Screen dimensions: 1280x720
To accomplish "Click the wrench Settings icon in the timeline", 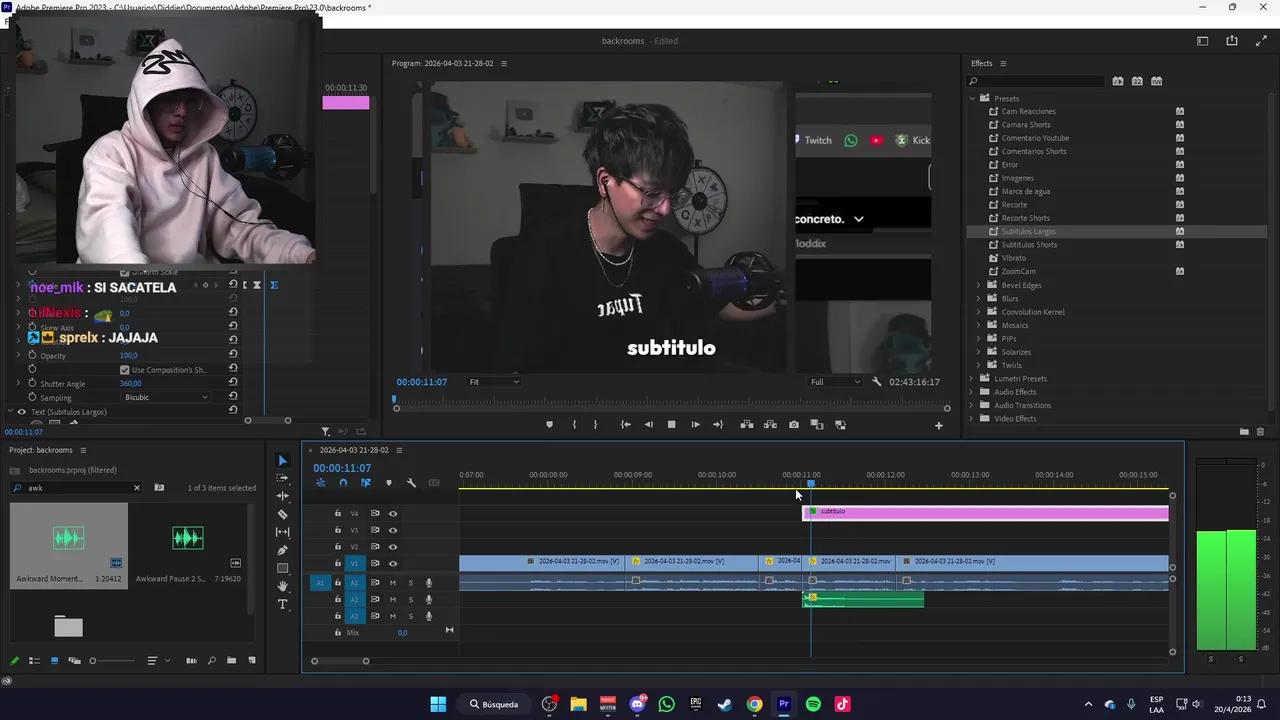I will pyautogui.click(x=411, y=483).
